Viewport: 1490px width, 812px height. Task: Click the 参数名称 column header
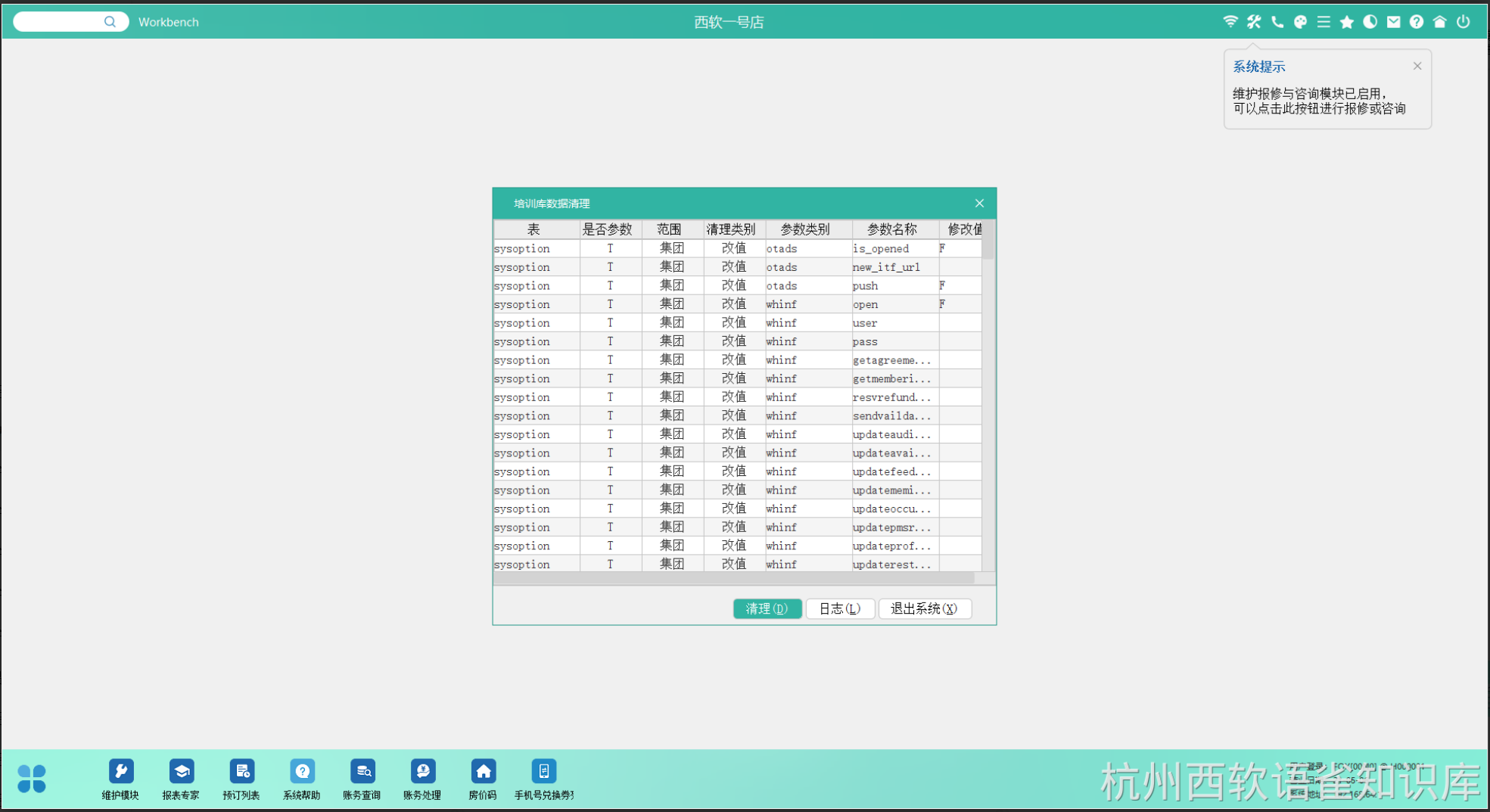[x=896, y=229]
